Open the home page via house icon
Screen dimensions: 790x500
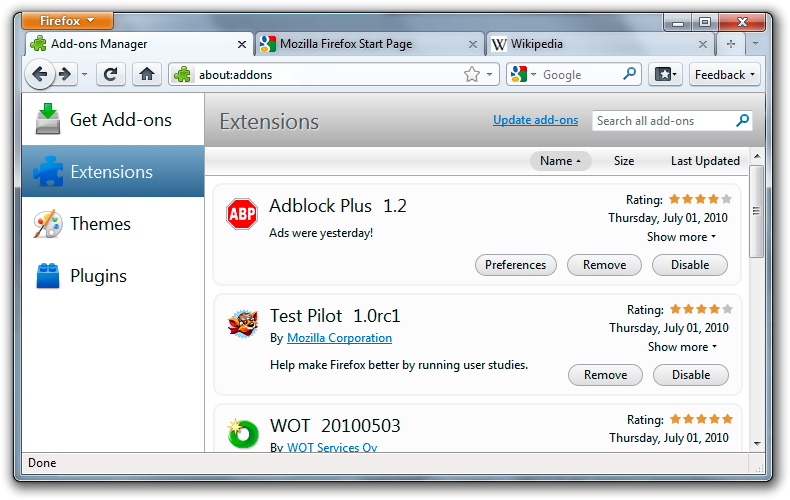coord(147,75)
